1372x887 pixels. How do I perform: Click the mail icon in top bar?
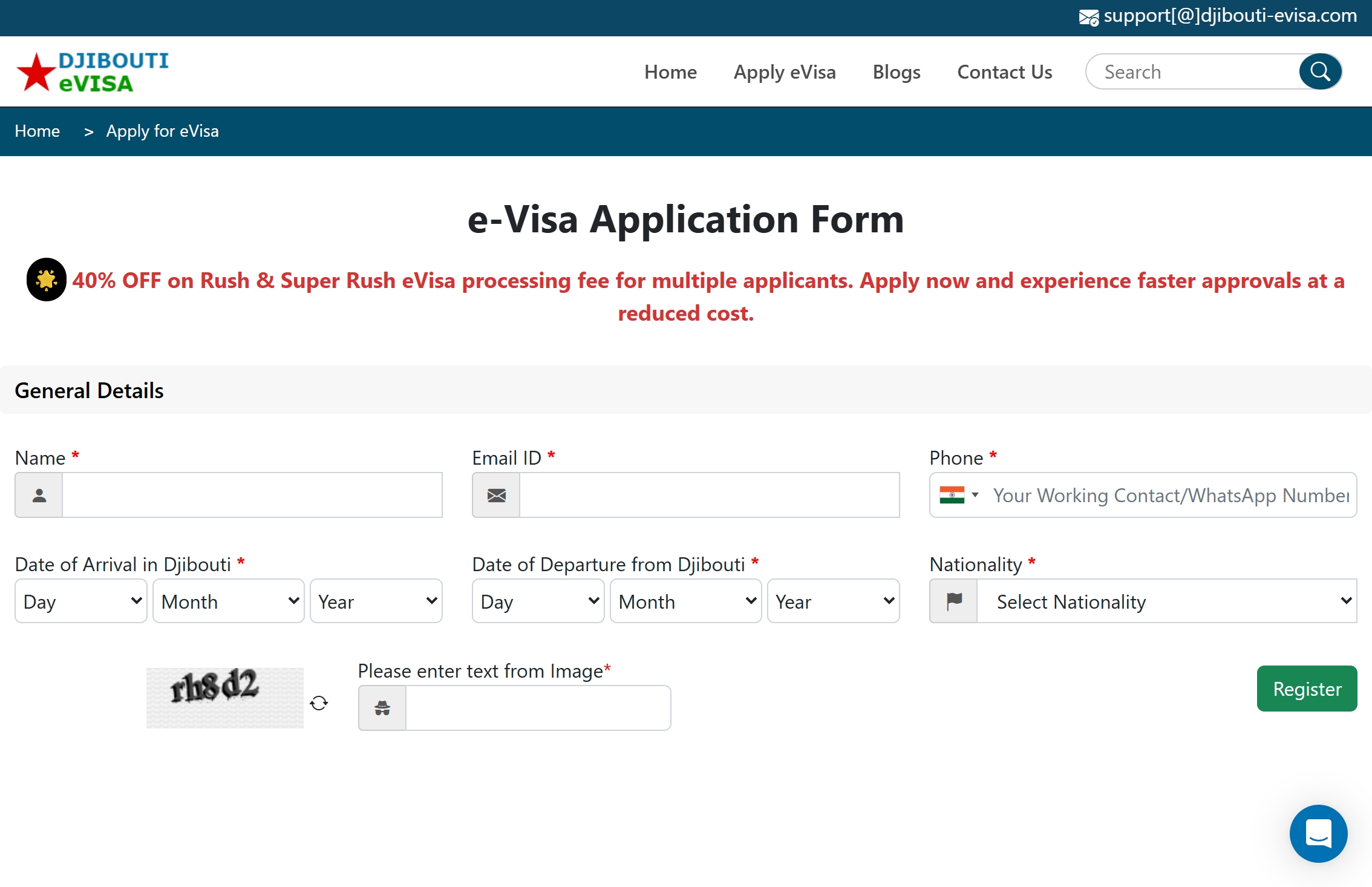(x=1088, y=18)
